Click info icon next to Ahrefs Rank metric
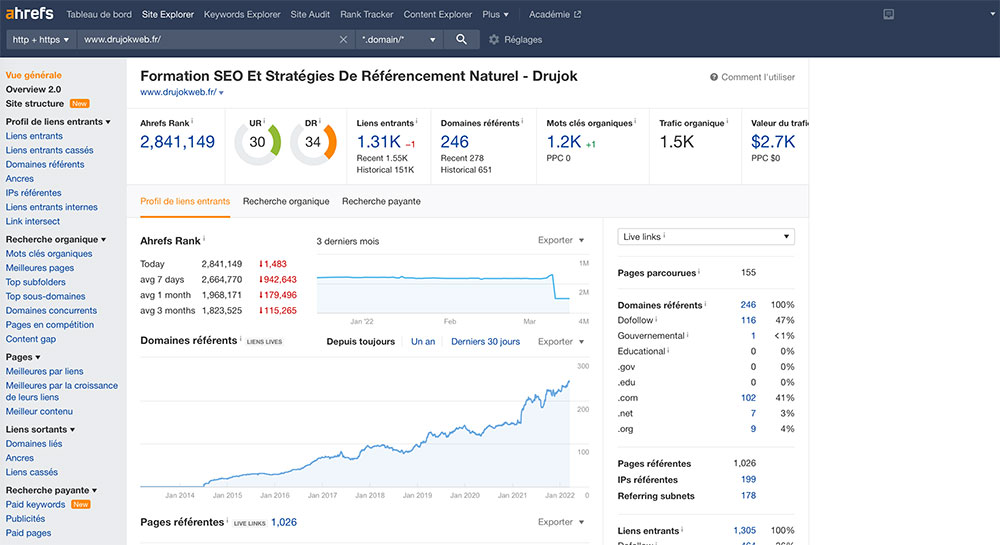 (192, 121)
